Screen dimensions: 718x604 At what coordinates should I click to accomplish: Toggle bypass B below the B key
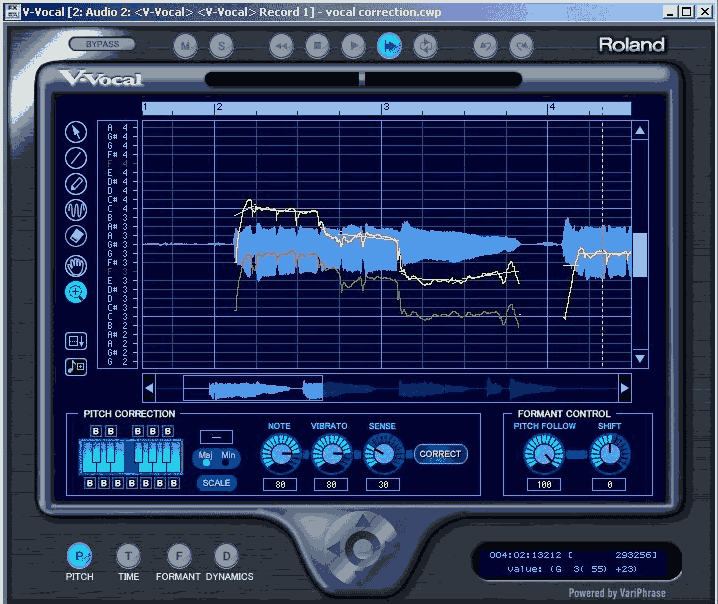pyautogui.click(x=174, y=483)
